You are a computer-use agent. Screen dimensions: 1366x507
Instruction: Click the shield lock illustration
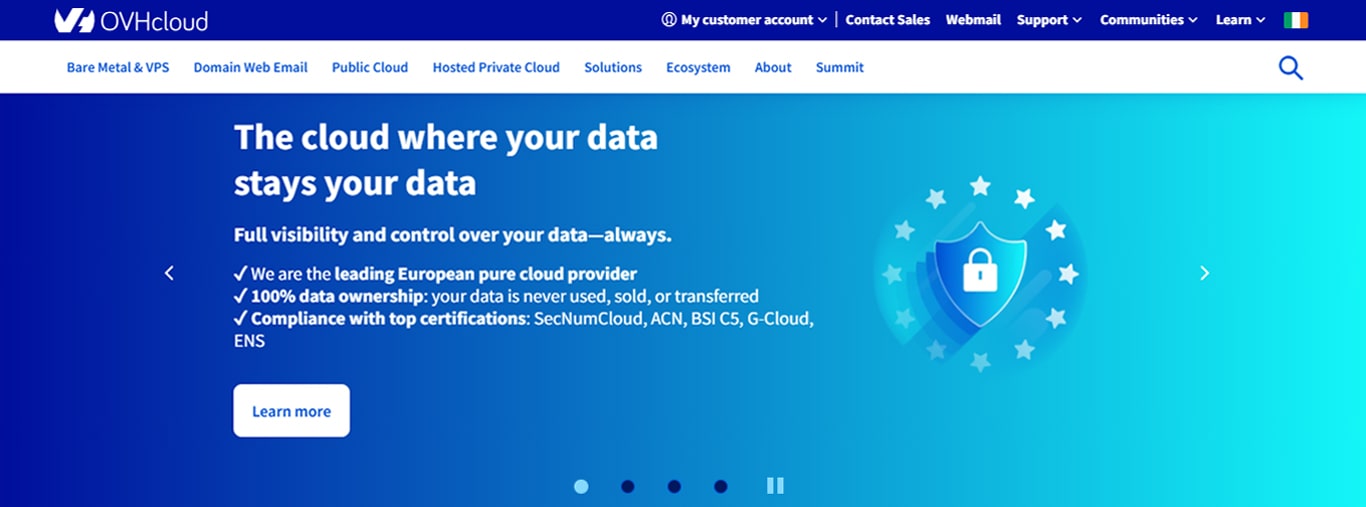(980, 274)
